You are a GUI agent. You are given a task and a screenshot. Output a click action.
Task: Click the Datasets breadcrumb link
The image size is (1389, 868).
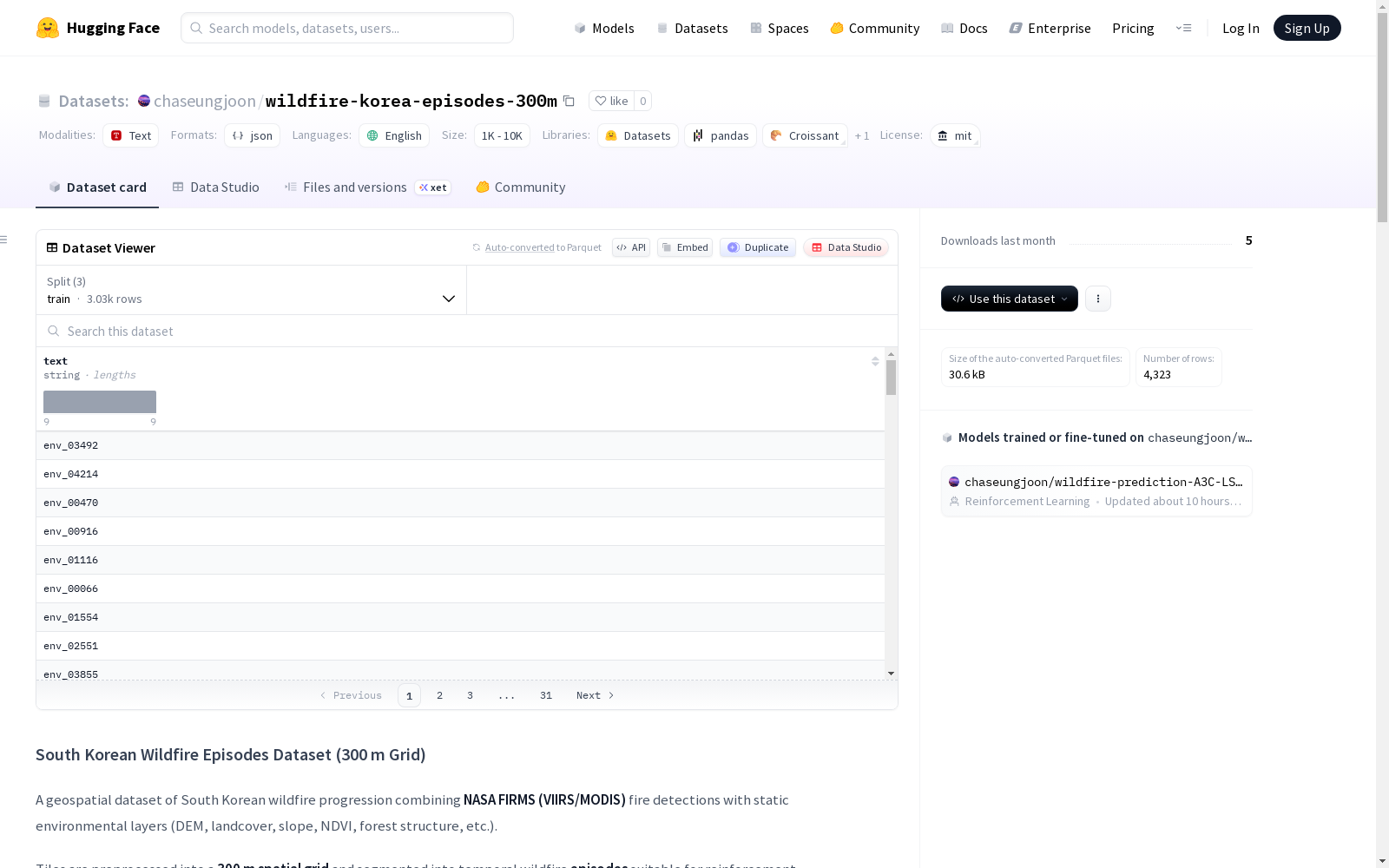pyautogui.click(x=93, y=101)
